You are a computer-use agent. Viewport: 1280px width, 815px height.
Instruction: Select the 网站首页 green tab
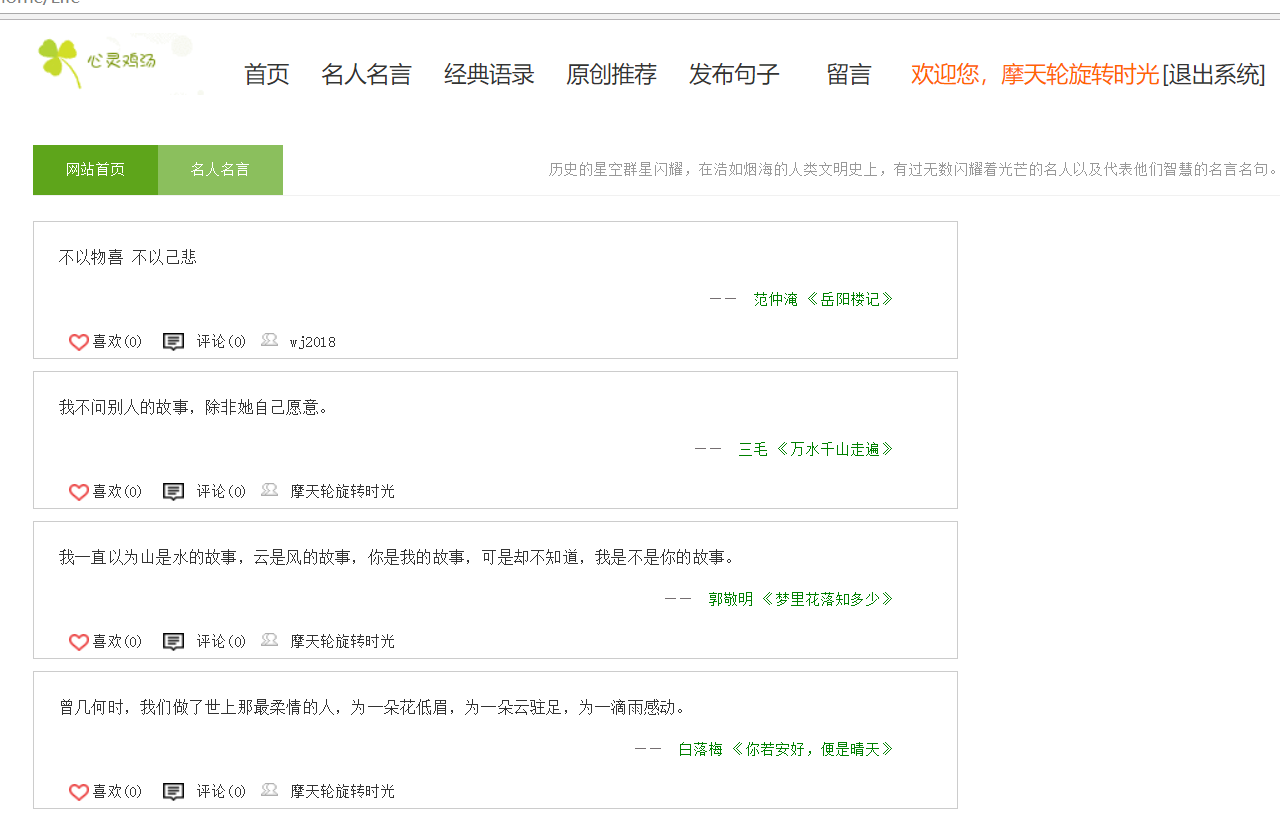pos(95,170)
